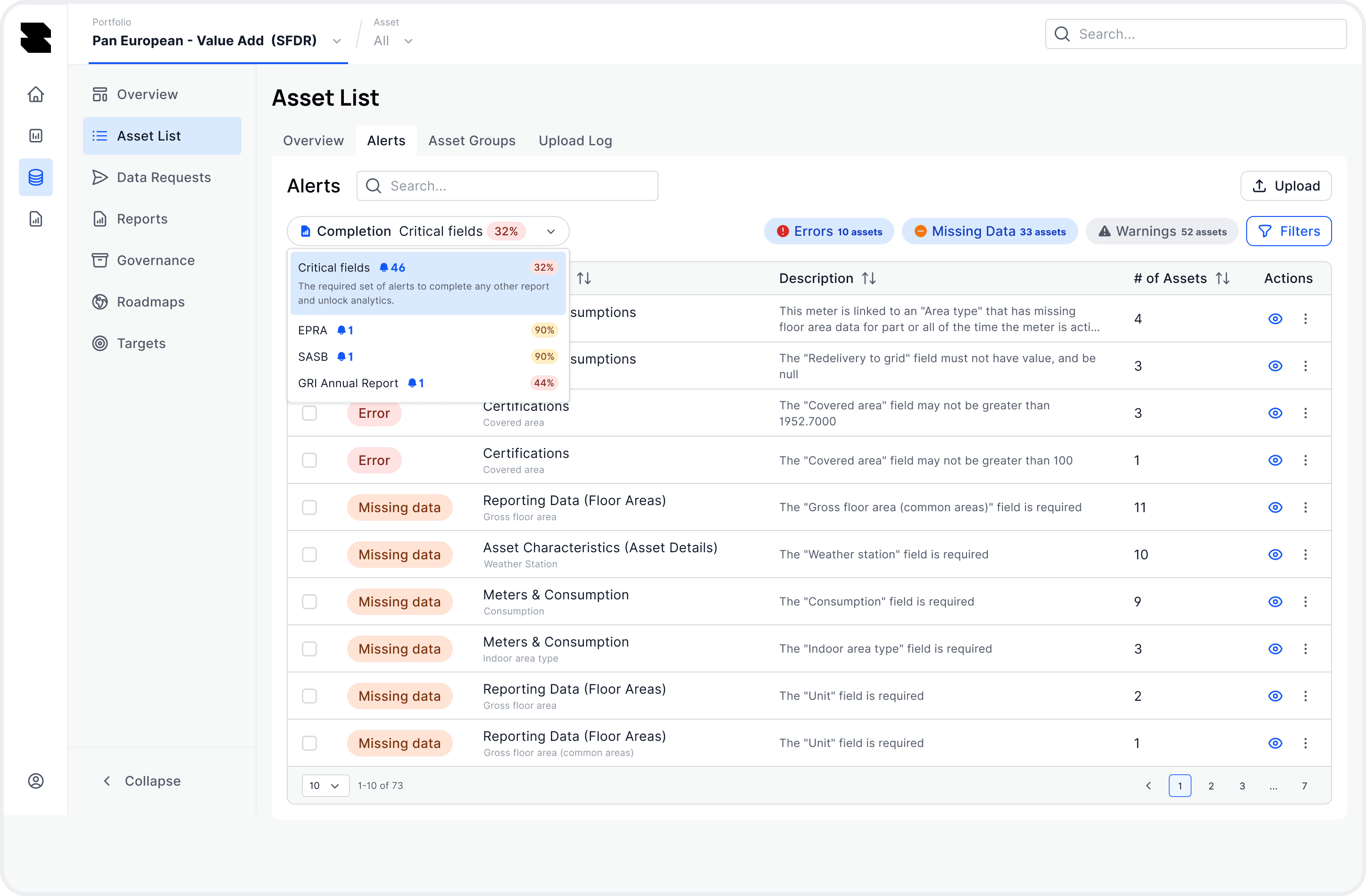
Task: Open the three-dot menu for the Indoor area type row
Action: tap(1305, 648)
